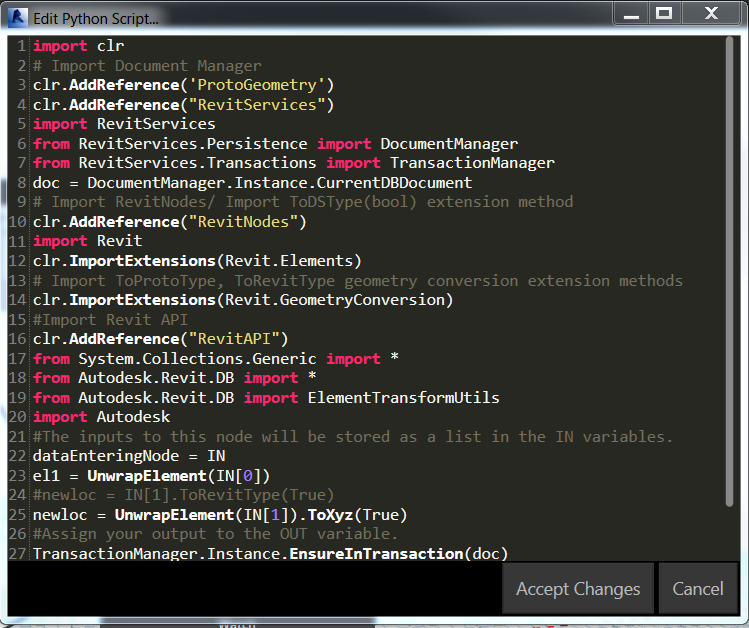Viewport: 749px width, 628px height.
Task: Click the Accept Changes button
Action: (578, 588)
